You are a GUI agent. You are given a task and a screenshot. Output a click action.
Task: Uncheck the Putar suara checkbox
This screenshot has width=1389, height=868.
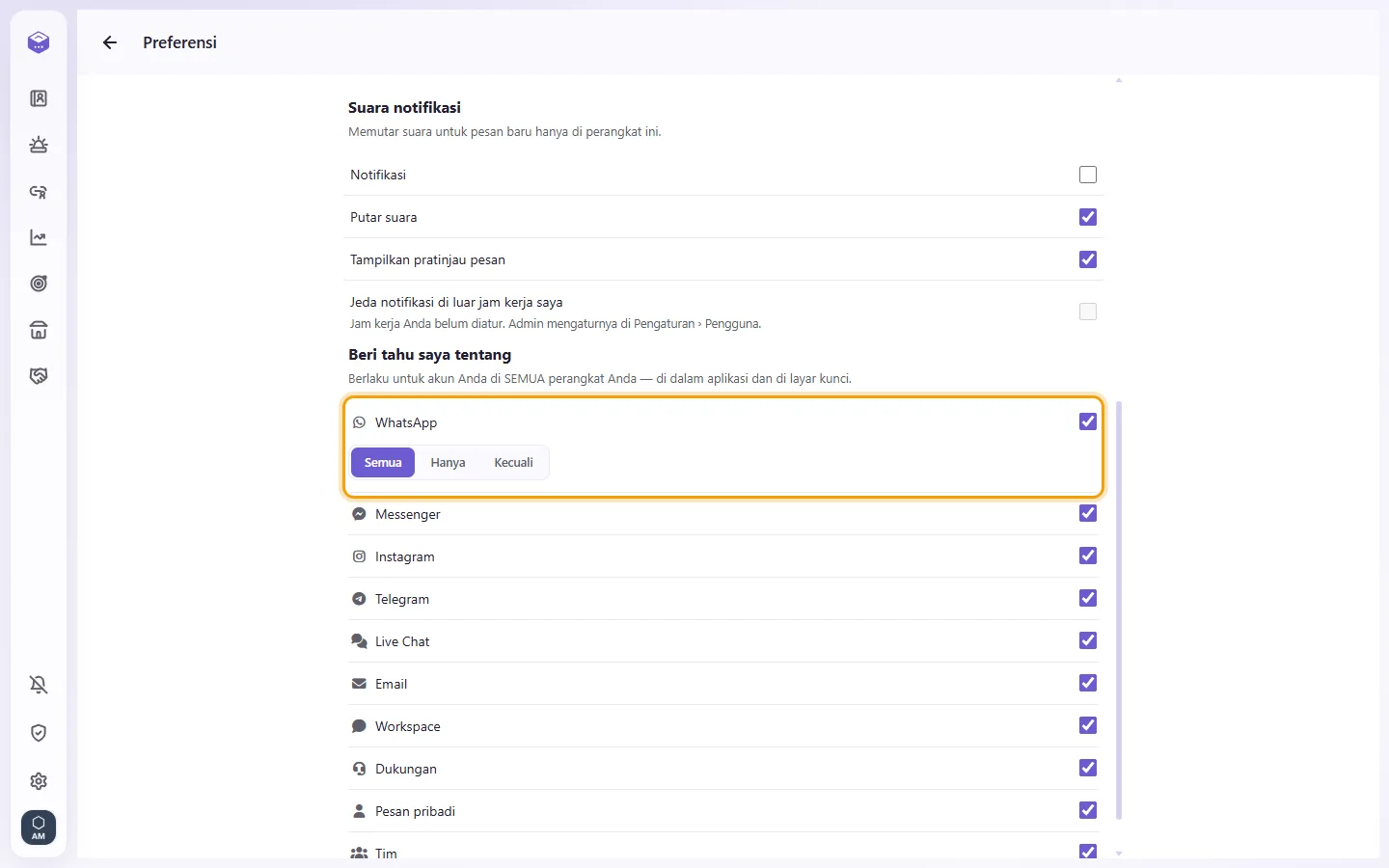(x=1088, y=217)
